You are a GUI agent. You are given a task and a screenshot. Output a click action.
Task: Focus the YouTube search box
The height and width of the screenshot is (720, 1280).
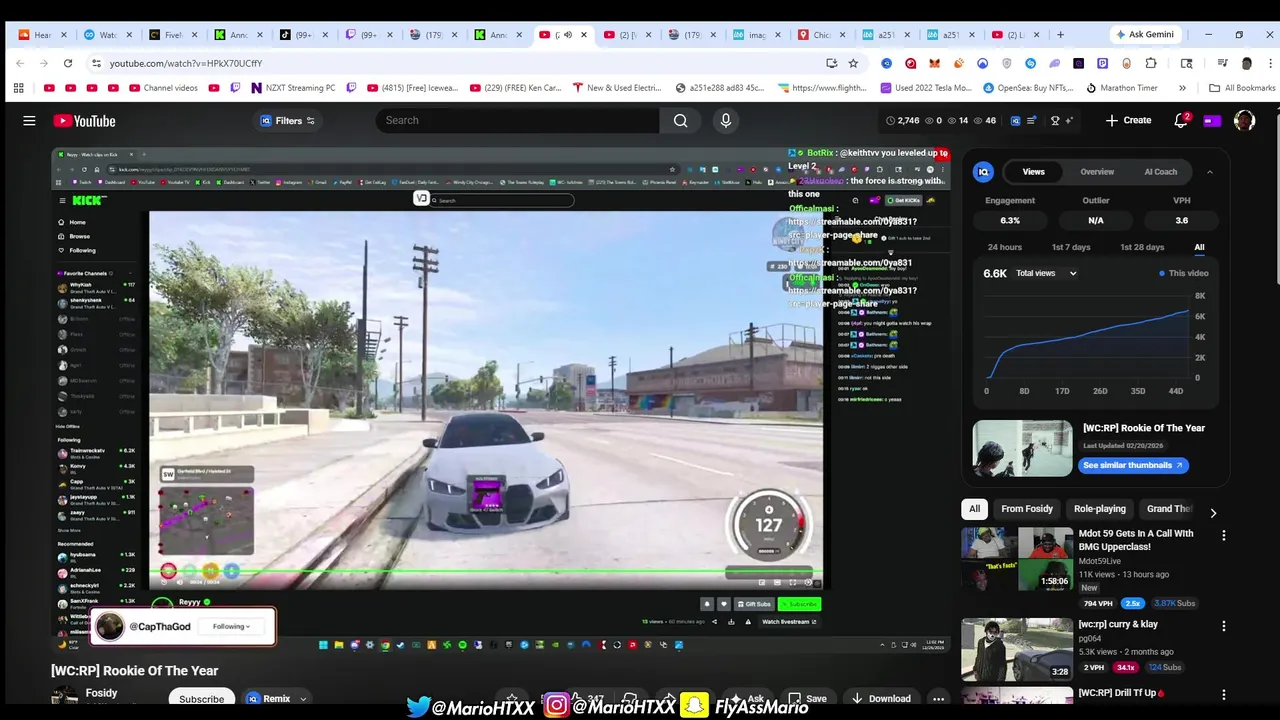517,121
